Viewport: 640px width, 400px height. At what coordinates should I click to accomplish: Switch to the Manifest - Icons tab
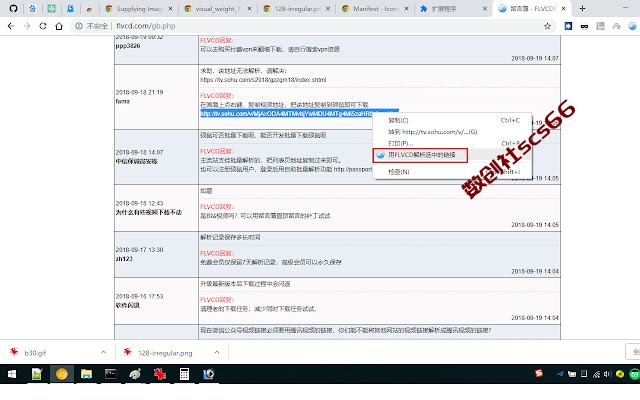376,9
